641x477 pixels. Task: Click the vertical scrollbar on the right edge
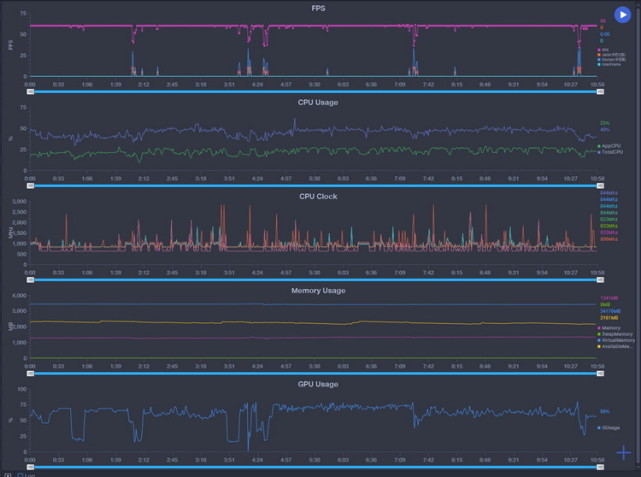(x=639, y=238)
